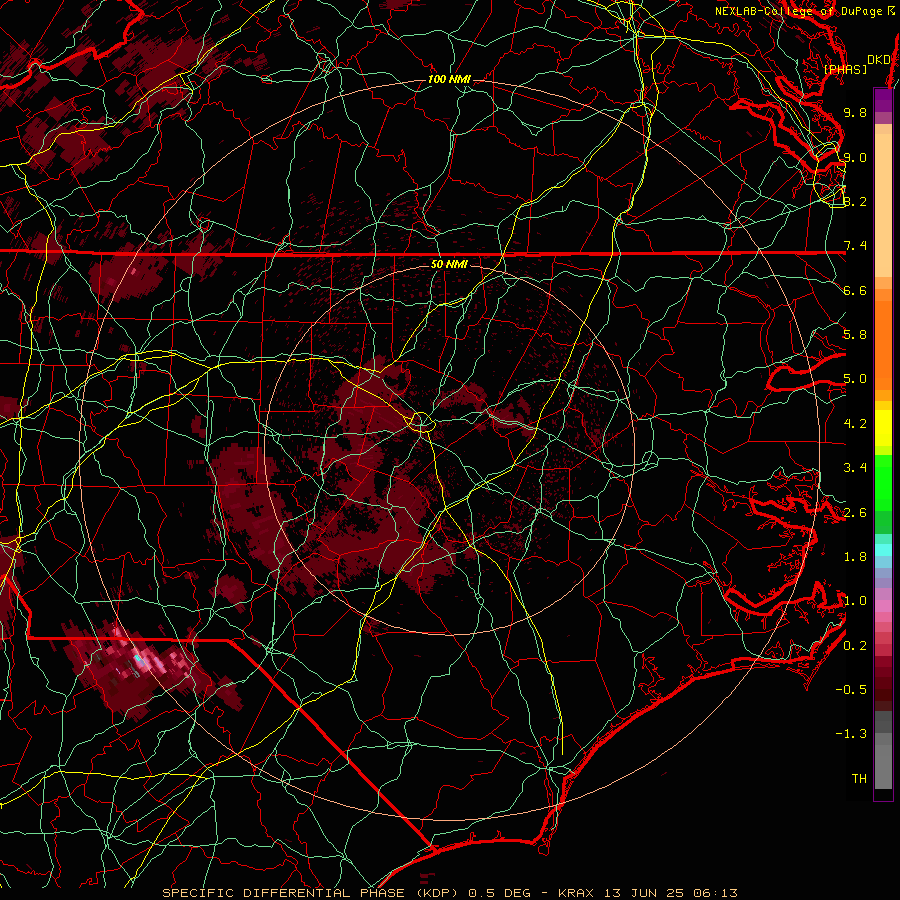This screenshot has width=900, height=900.
Task: Select the 1.8 scale value
Action: click(x=855, y=557)
